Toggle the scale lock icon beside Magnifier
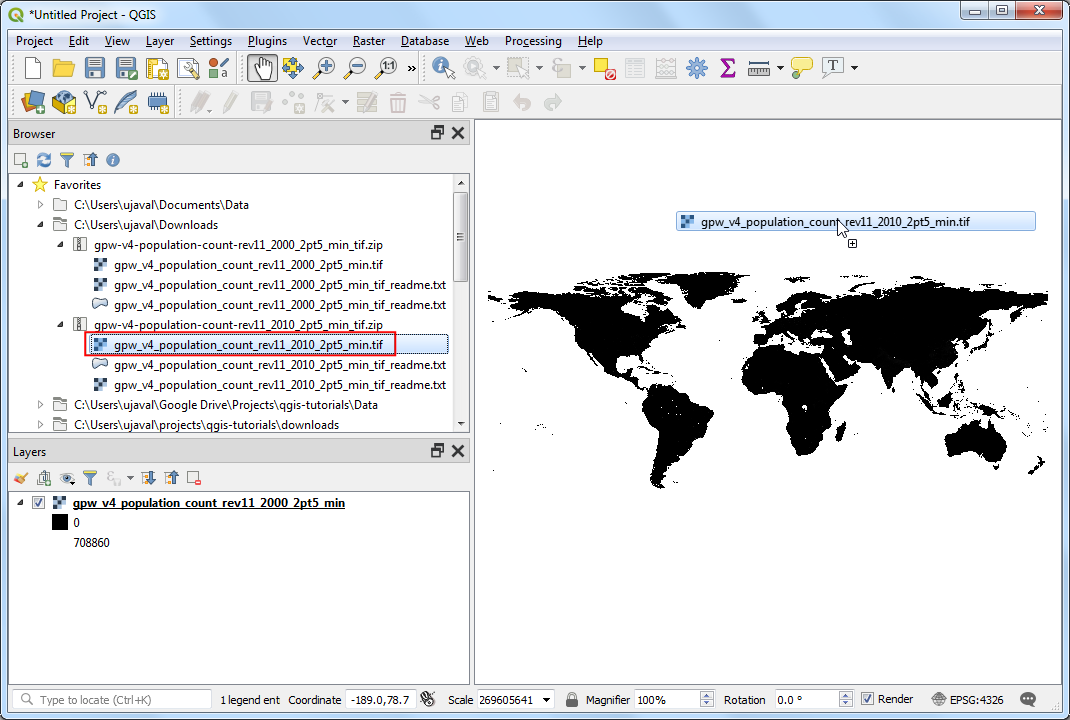This screenshot has height=720, width=1070. pos(572,699)
